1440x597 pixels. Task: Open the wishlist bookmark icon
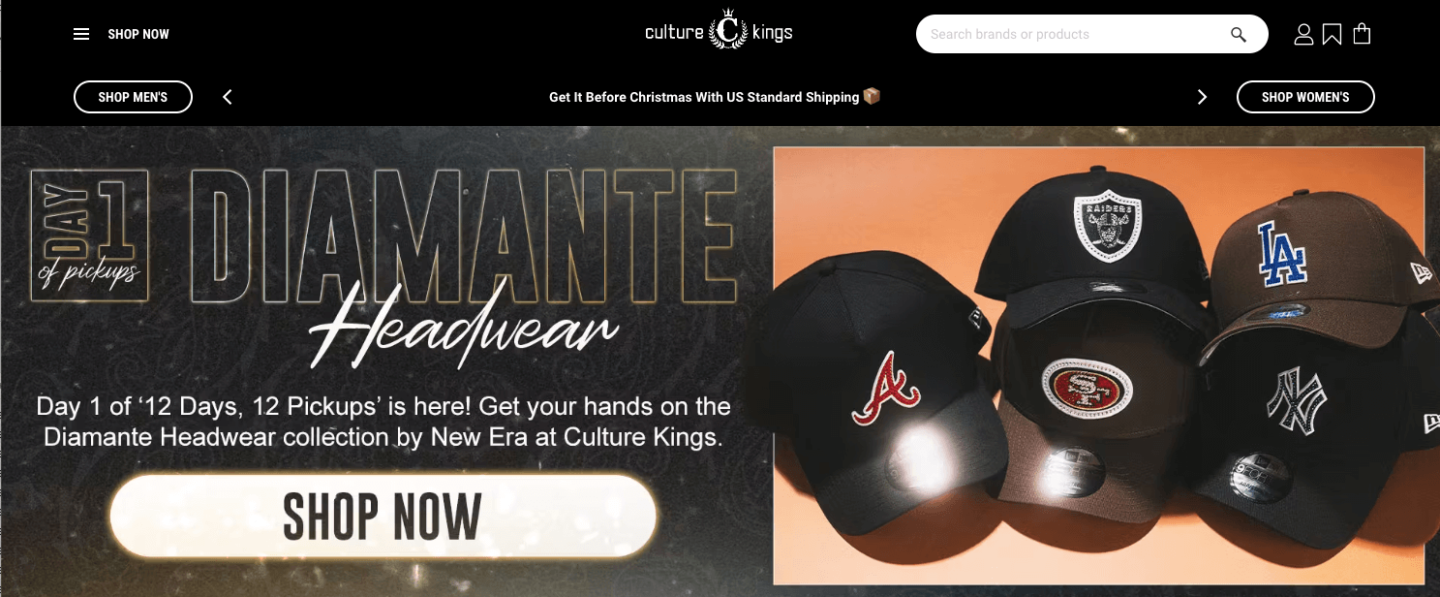click(1332, 34)
